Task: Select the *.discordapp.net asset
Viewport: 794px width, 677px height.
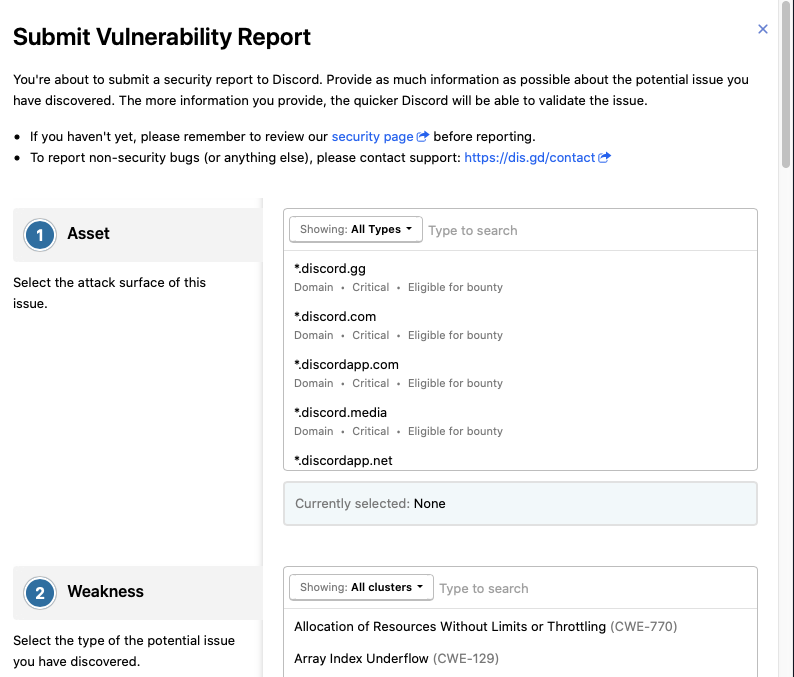Action: (520, 460)
